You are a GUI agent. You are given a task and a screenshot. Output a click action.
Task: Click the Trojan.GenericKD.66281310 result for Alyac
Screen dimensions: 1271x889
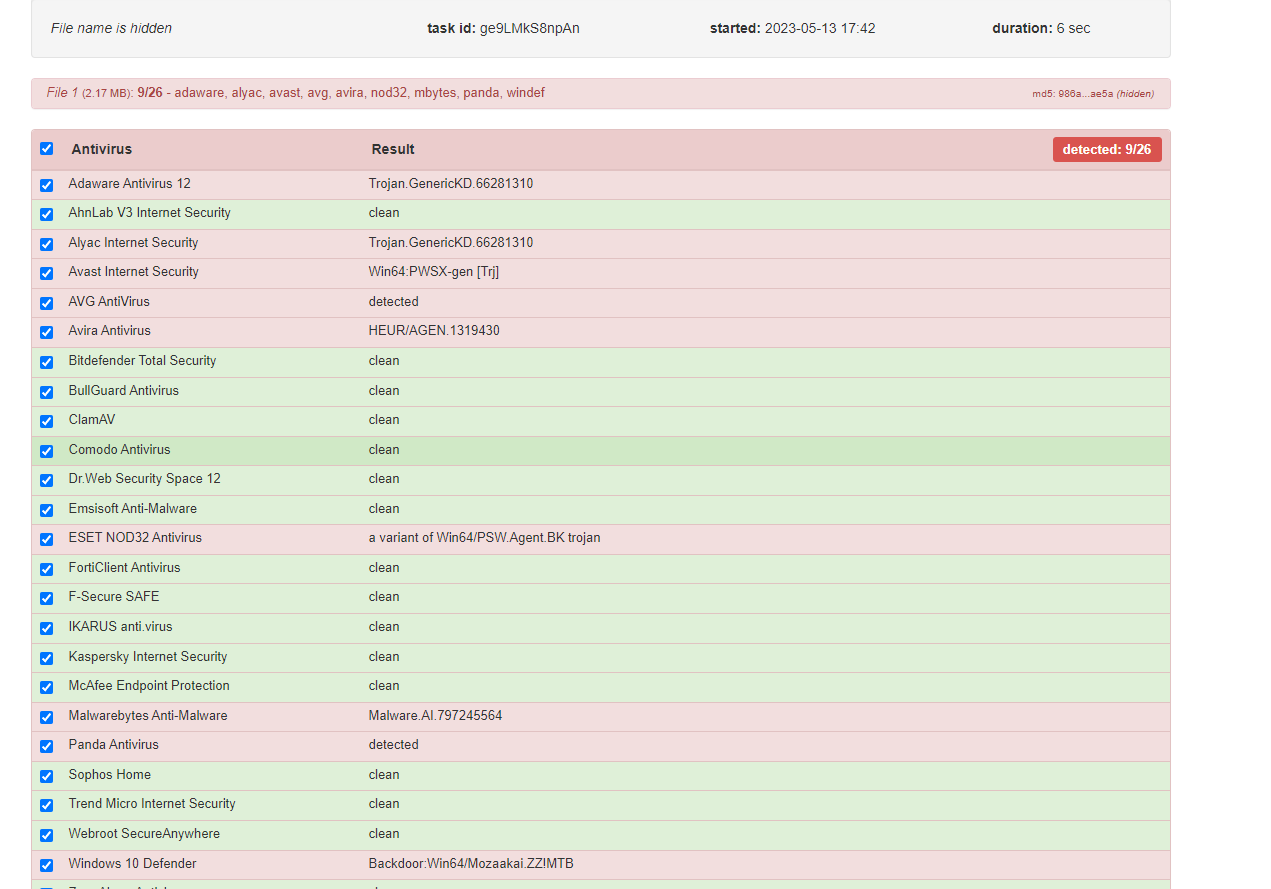(451, 243)
